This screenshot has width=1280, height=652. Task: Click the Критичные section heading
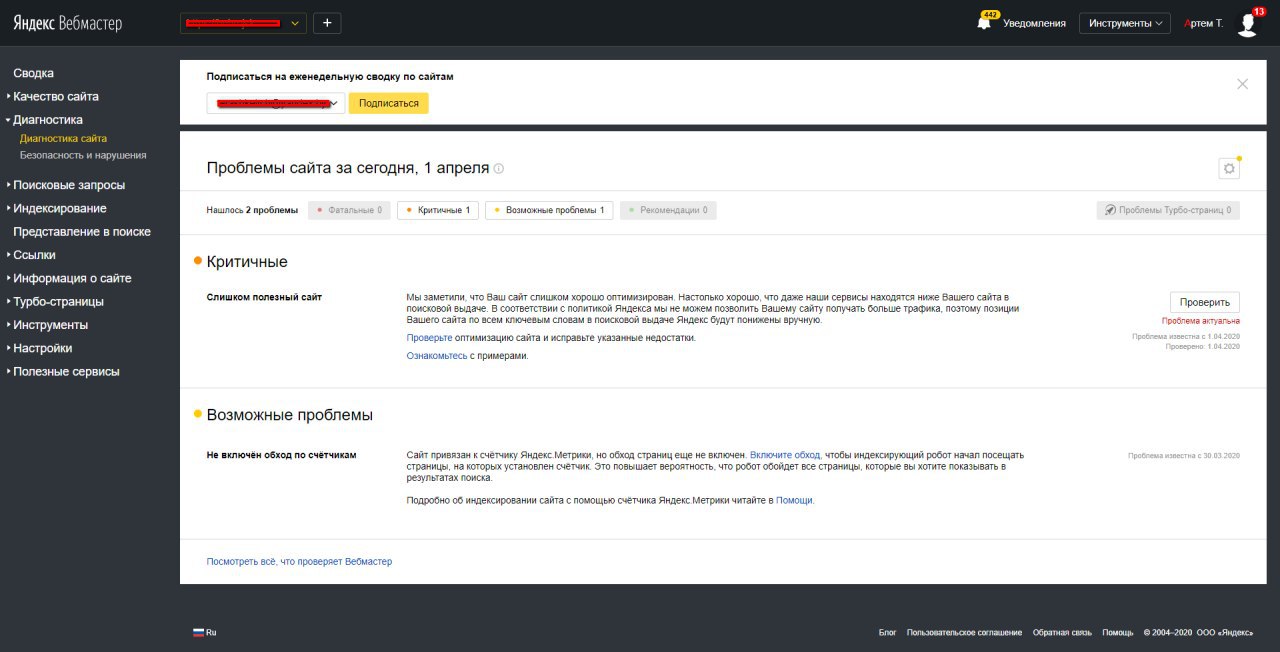(247, 262)
